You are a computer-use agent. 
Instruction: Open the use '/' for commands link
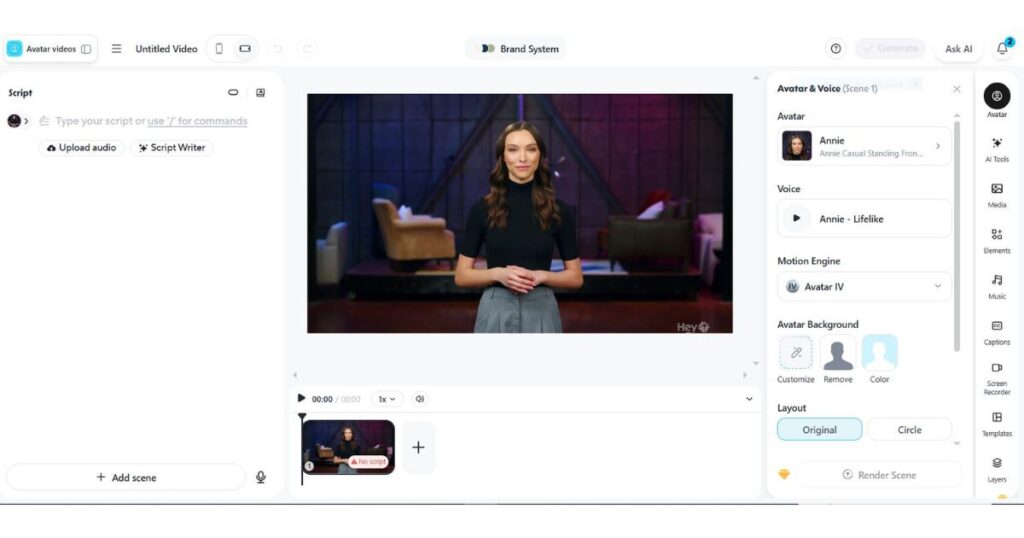(197, 121)
